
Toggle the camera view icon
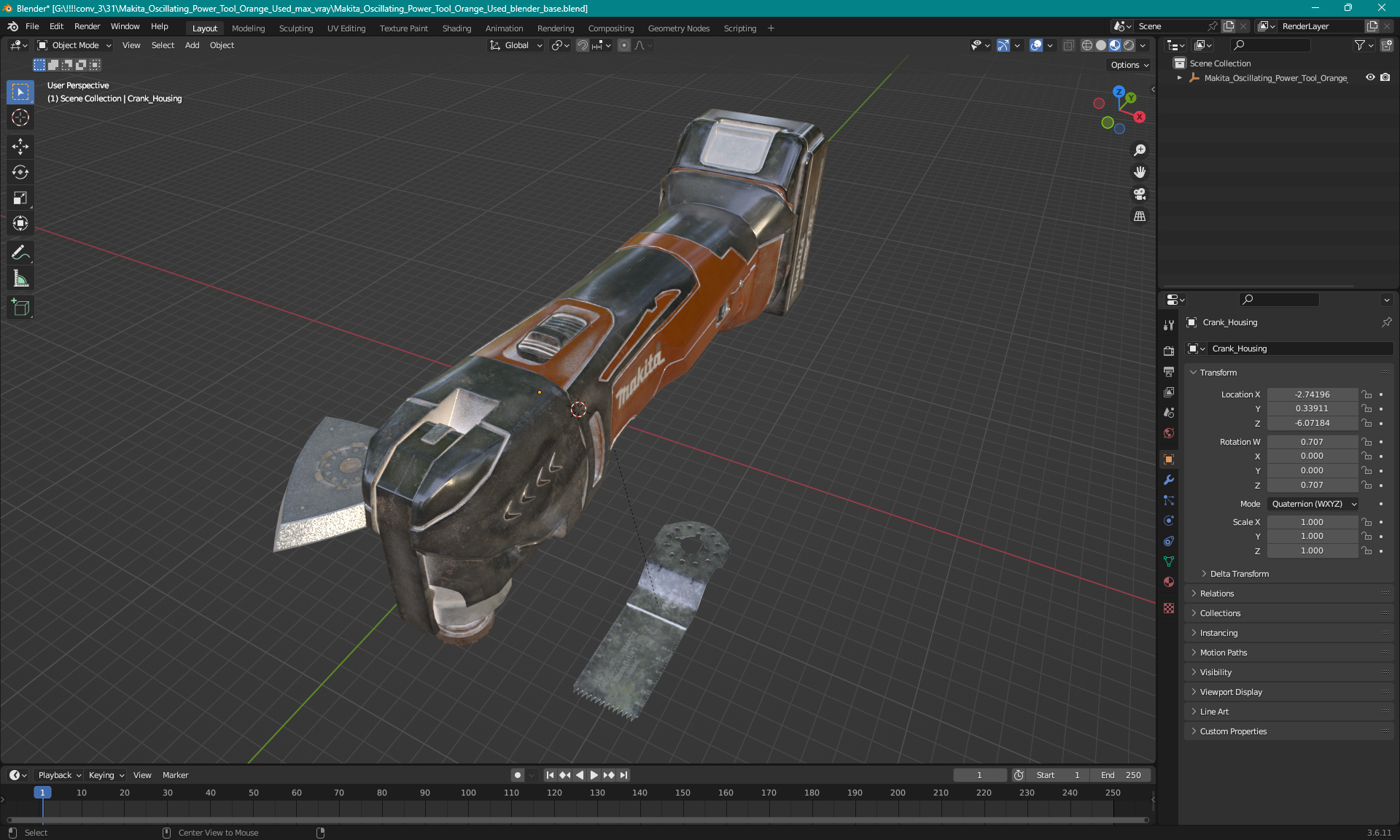coord(1140,194)
